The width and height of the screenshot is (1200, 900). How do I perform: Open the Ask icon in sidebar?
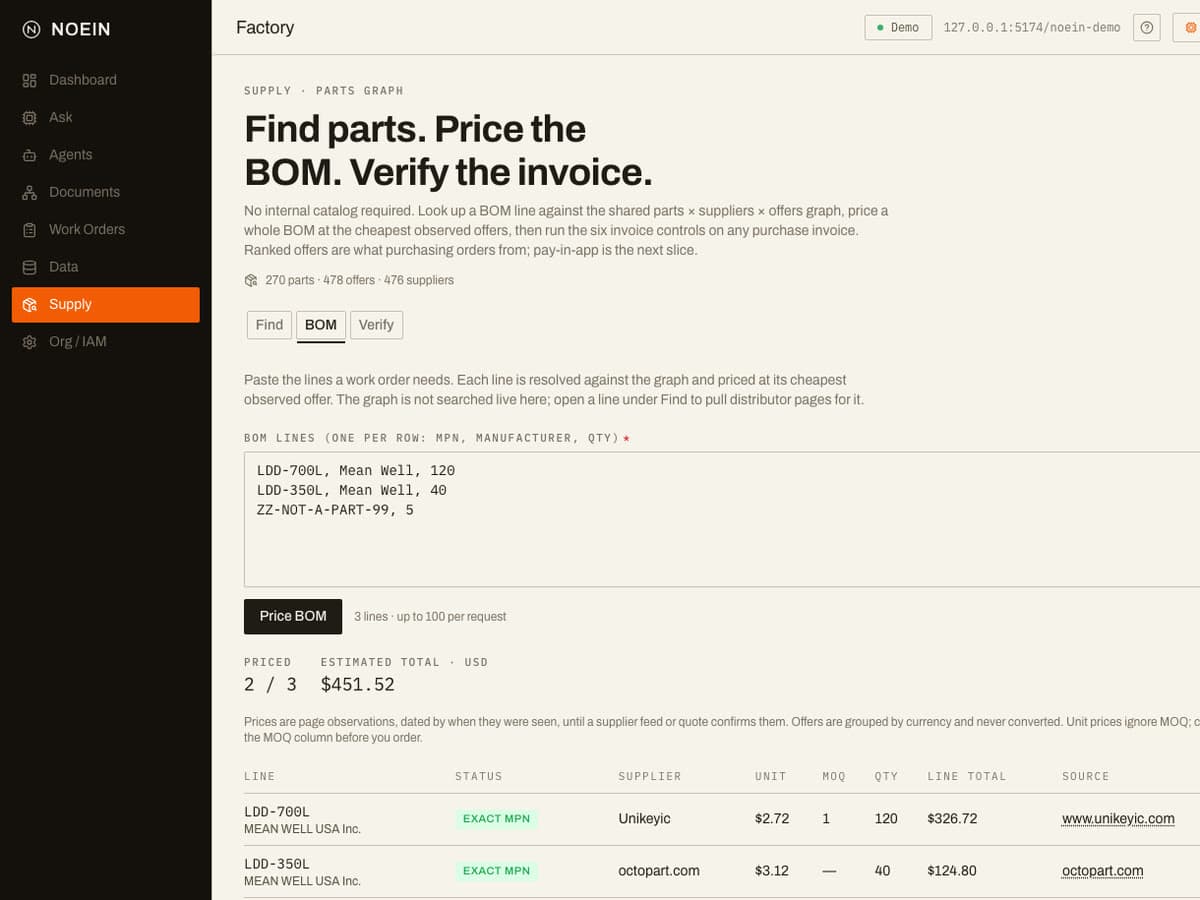(29, 117)
